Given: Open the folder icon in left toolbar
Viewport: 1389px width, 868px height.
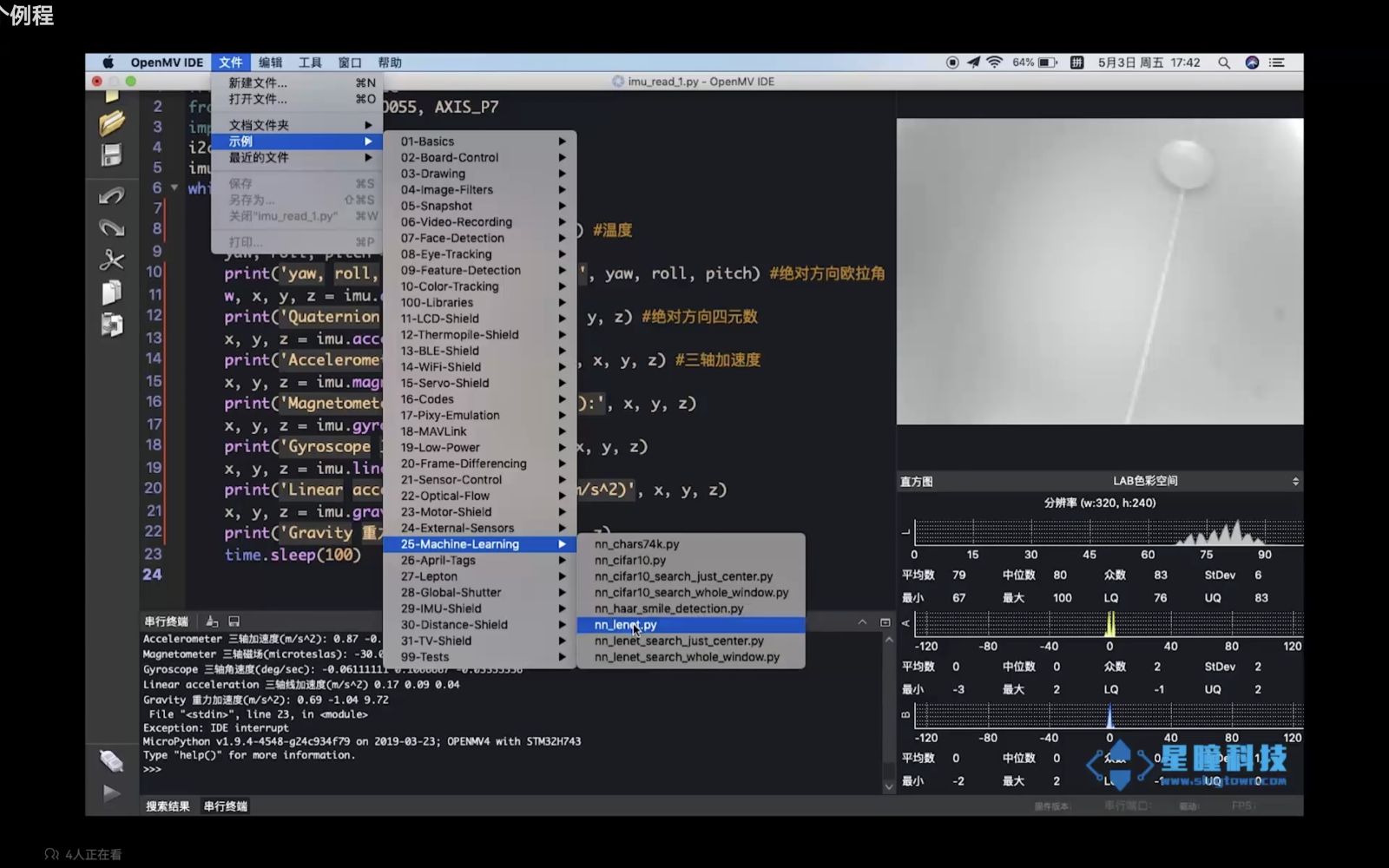Looking at the screenshot, I should point(112,123).
